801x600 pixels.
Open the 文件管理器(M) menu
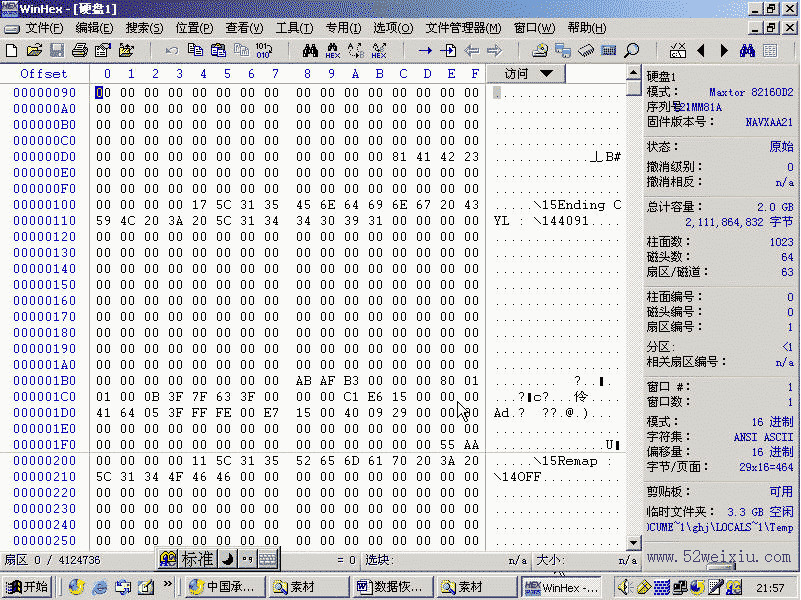[x=463, y=28]
